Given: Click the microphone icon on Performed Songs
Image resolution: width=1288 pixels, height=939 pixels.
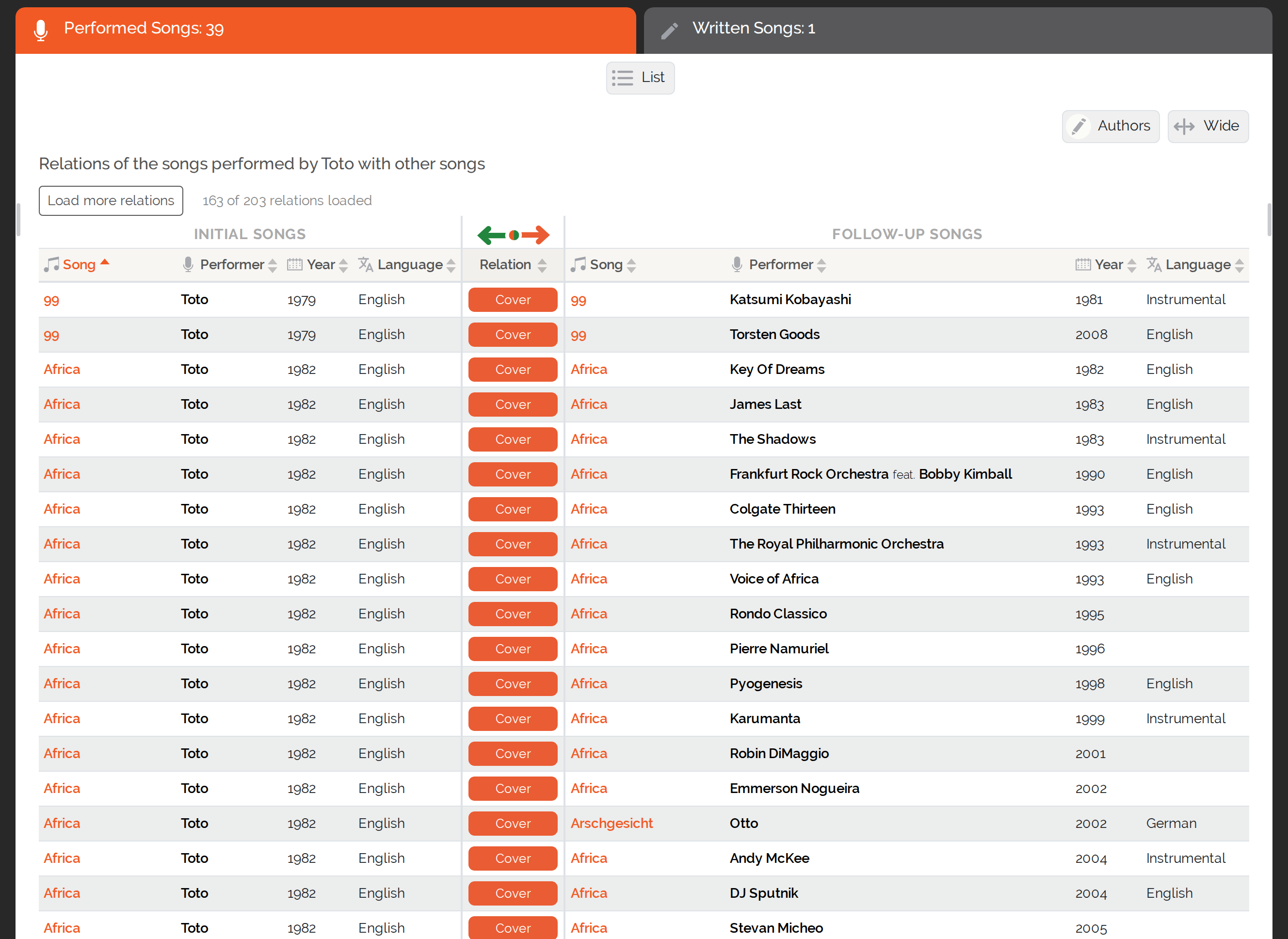Looking at the screenshot, I should [x=40, y=30].
